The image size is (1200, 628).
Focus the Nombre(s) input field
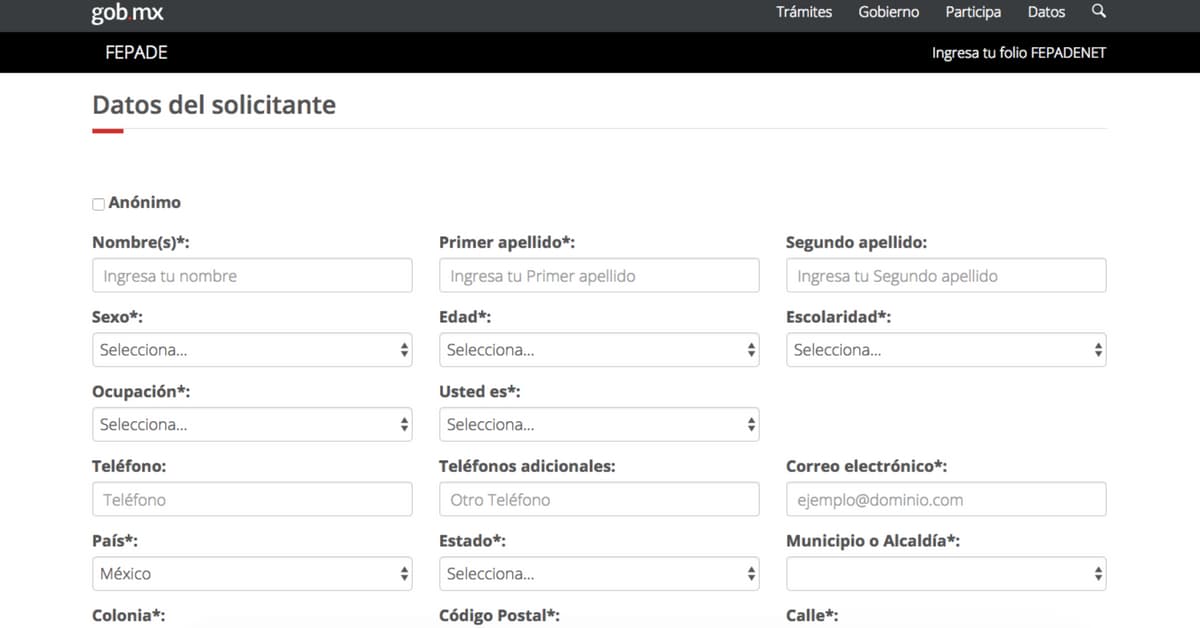(252, 276)
